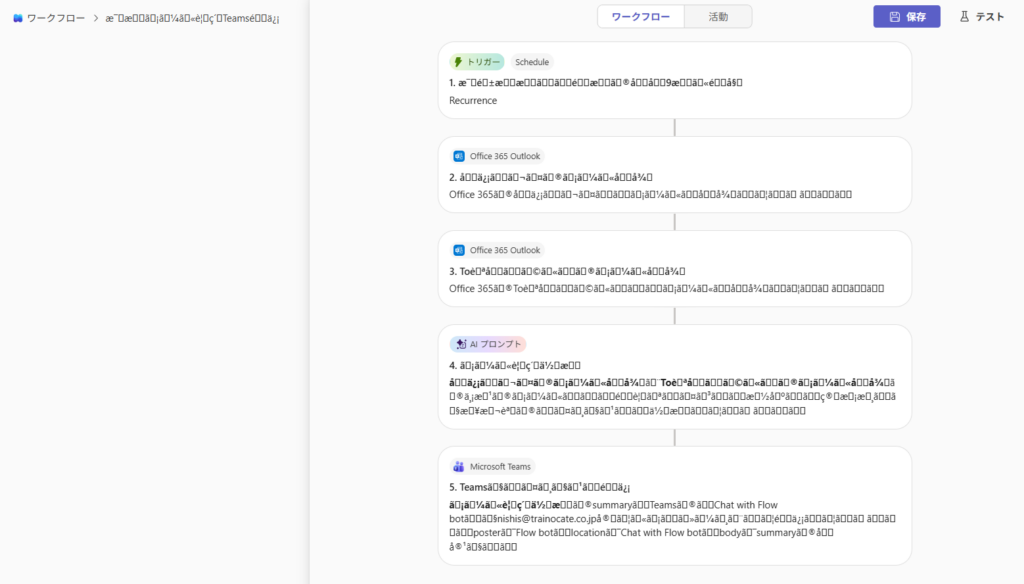Switch to the 活動 tab
The width and height of the screenshot is (1024, 584).
718,17
